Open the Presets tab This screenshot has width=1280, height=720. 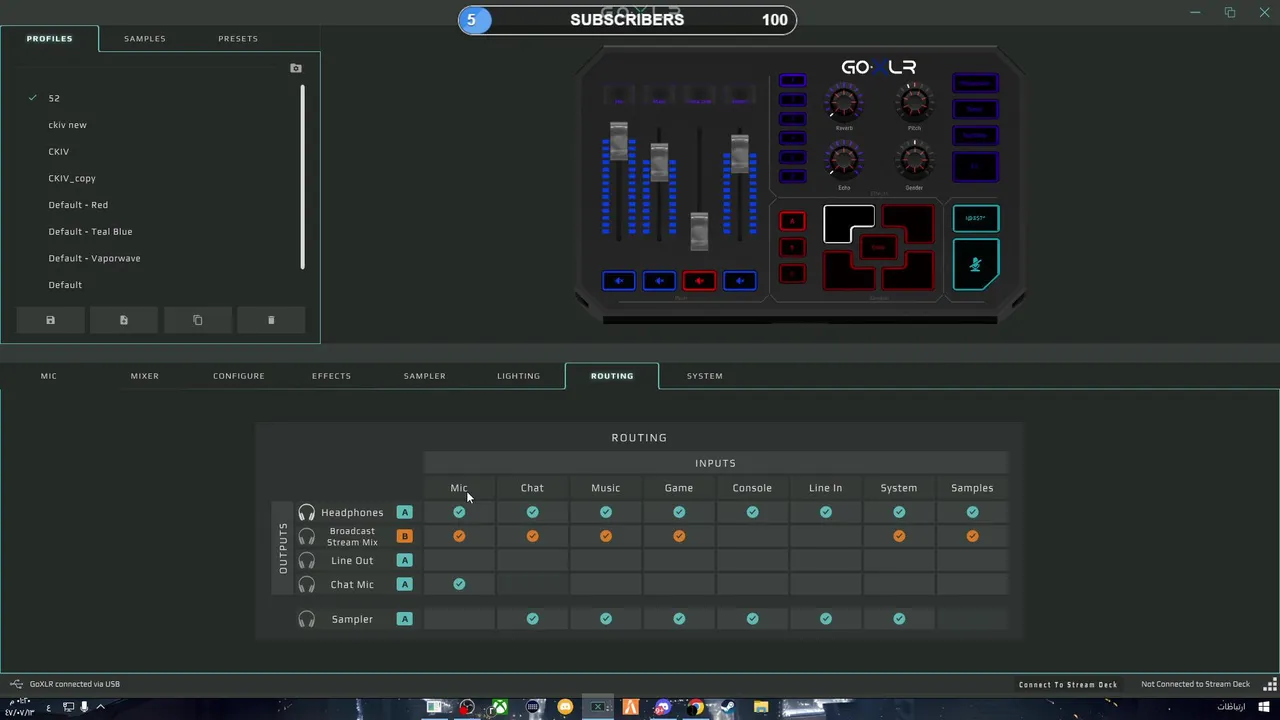(238, 39)
